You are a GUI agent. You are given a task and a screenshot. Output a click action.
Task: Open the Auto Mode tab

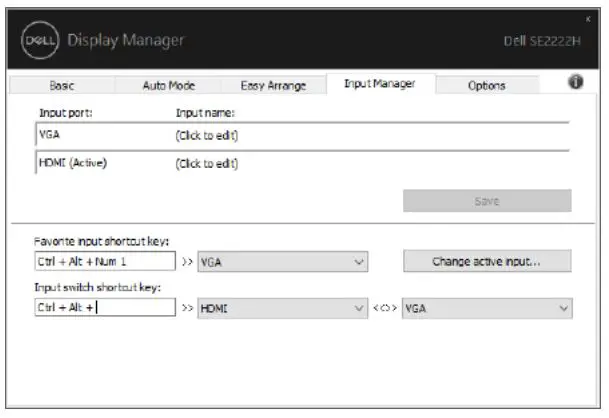pos(168,85)
